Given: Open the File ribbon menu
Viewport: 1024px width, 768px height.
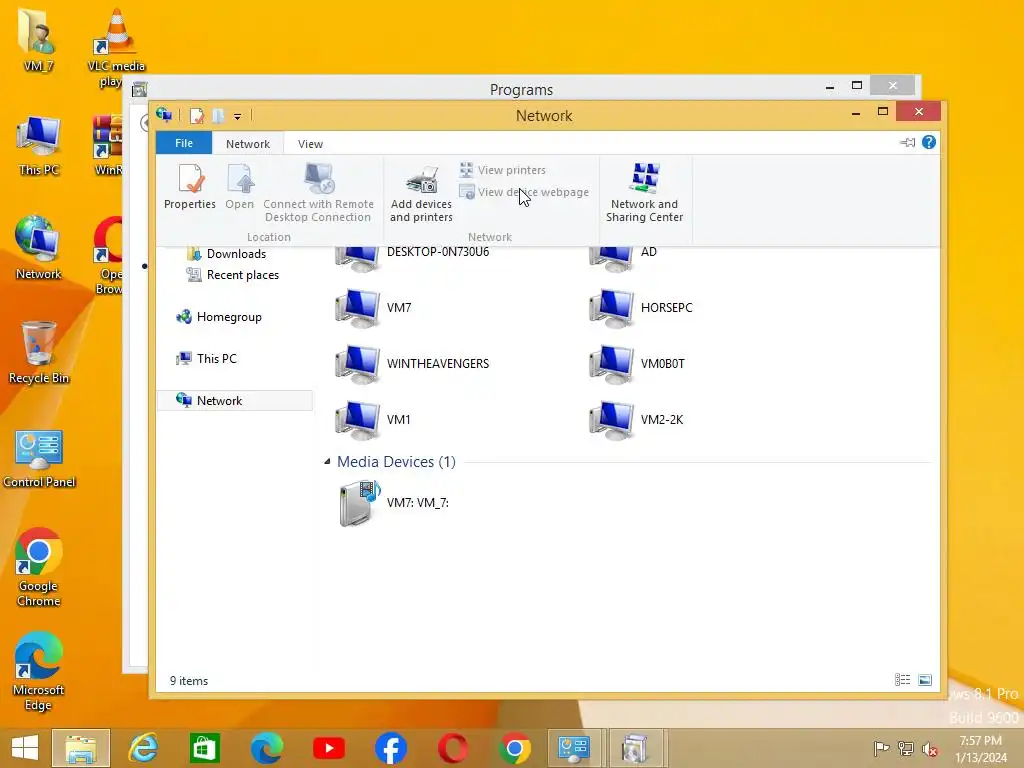Looking at the screenshot, I should click(184, 143).
